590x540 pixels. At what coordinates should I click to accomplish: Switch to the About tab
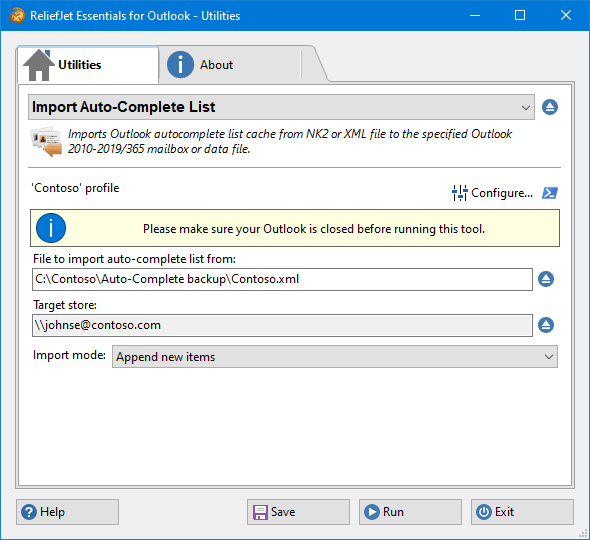tap(201, 65)
